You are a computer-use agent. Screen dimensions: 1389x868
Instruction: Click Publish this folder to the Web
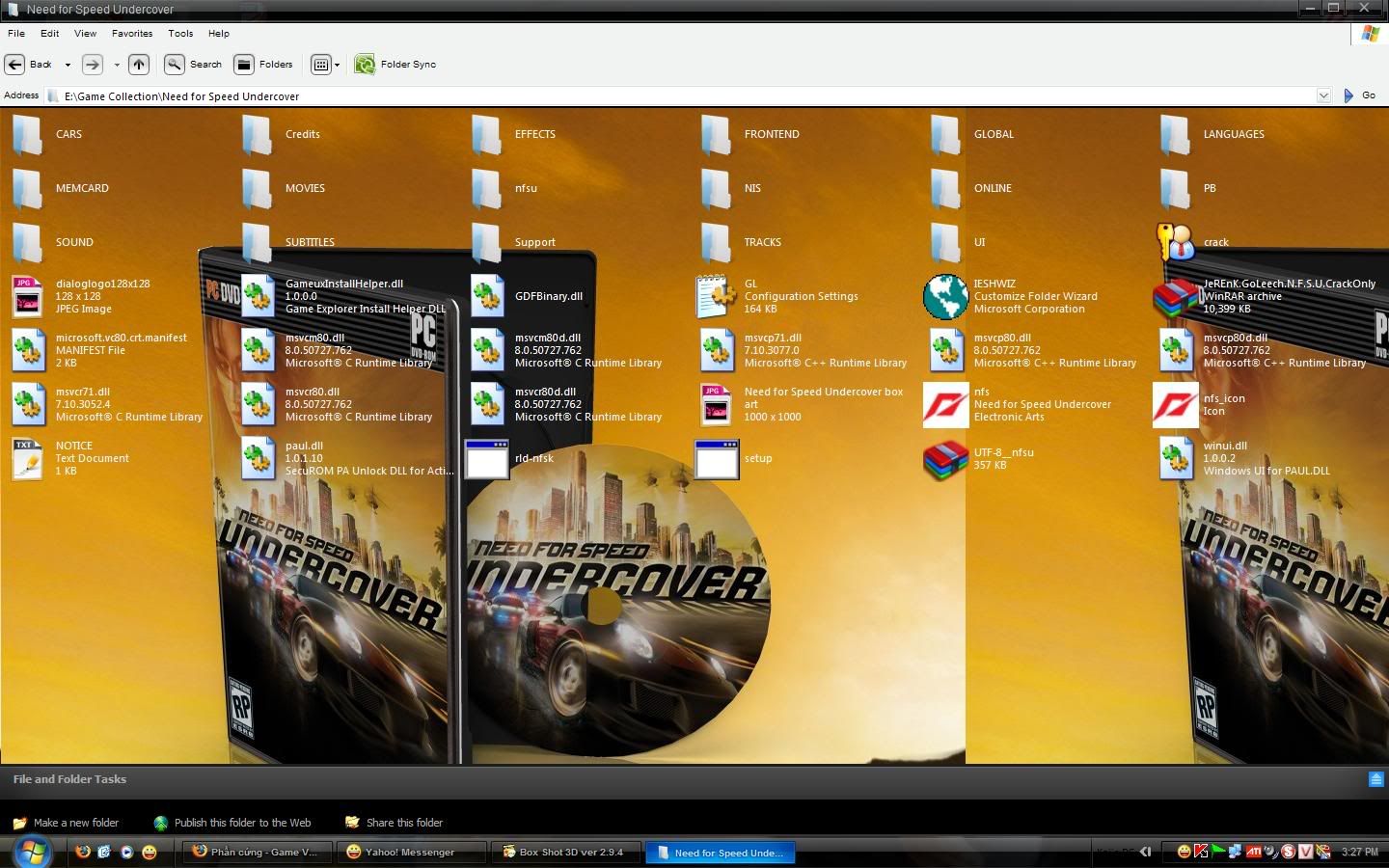(x=232, y=823)
